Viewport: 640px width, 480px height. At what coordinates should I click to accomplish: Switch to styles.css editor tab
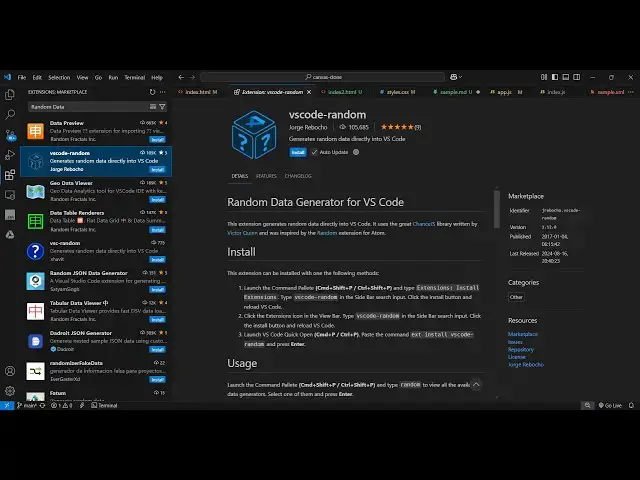[398, 92]
